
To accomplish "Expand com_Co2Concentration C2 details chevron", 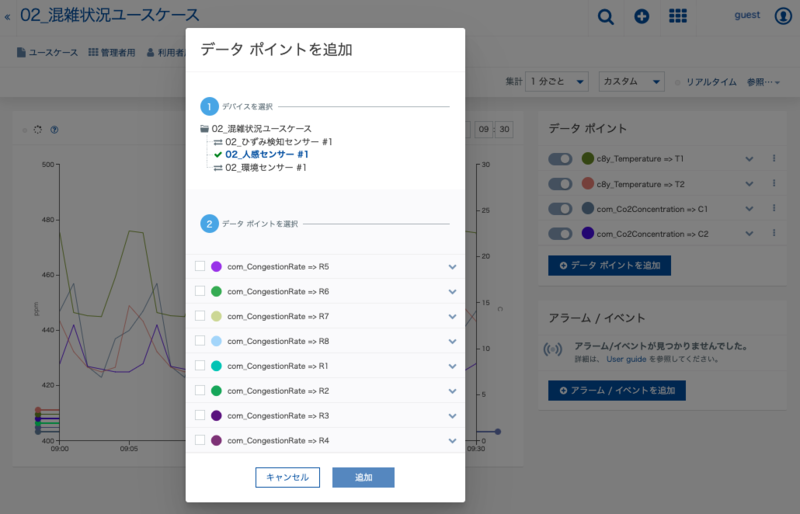I will pyautogui.click(x=749, y=234).
